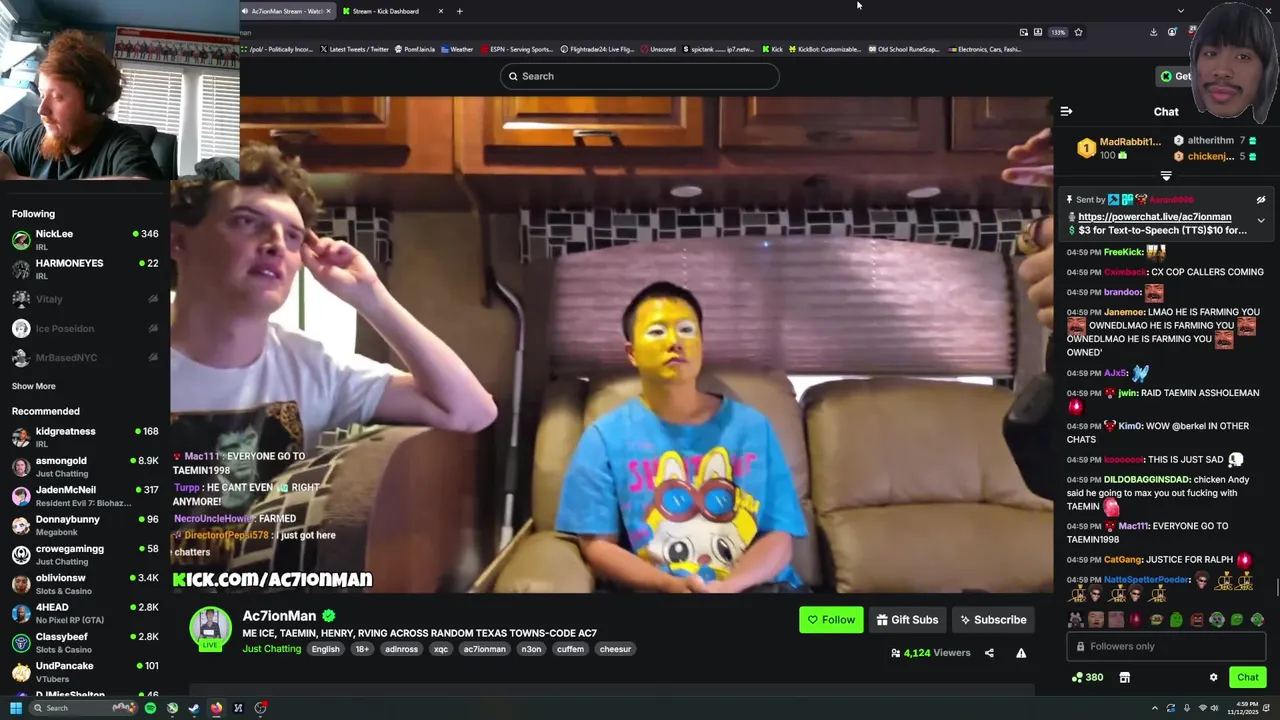
Task: Open UndPancake recommended channel
Action: click(x=85, y=672)
